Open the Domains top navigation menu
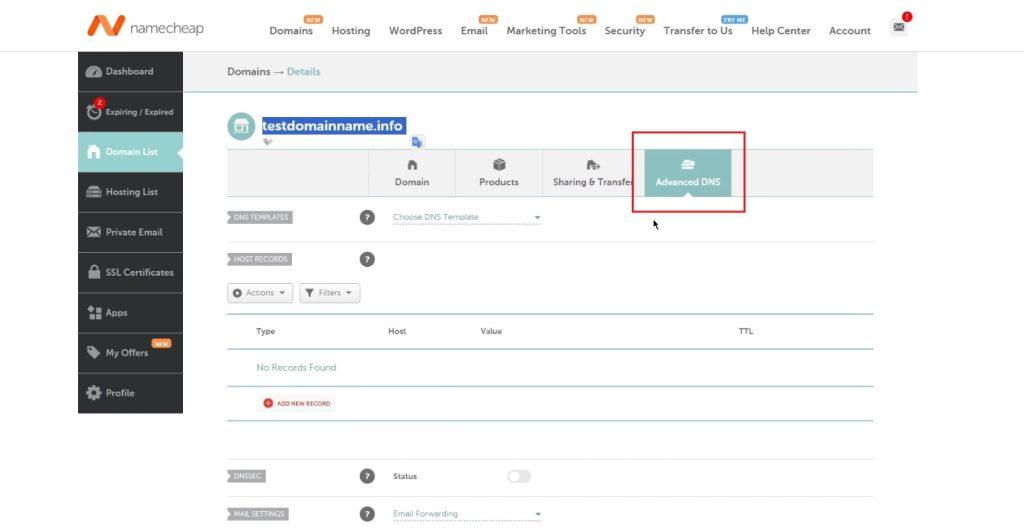The width and height of the screenshot is (1024, 528). pyautogui.click(x=291, y=31)
